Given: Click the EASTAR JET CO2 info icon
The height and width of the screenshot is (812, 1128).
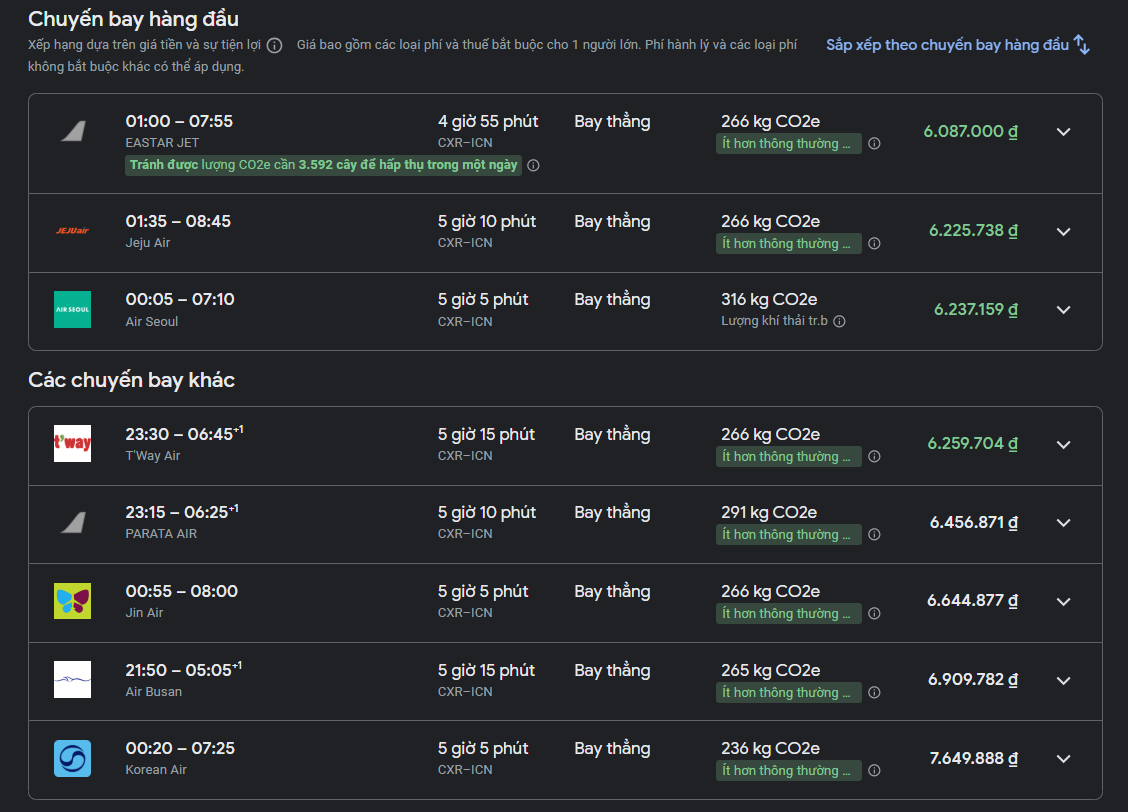Looking at the screenshot, I should tap(874, 144).
